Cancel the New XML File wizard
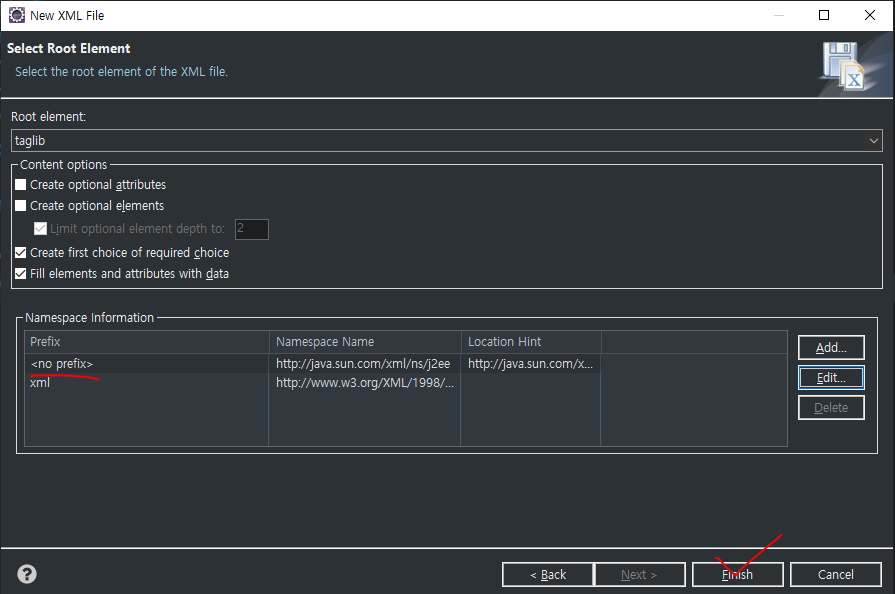Screen dimensions: 895x594 [x=836, y=575]
